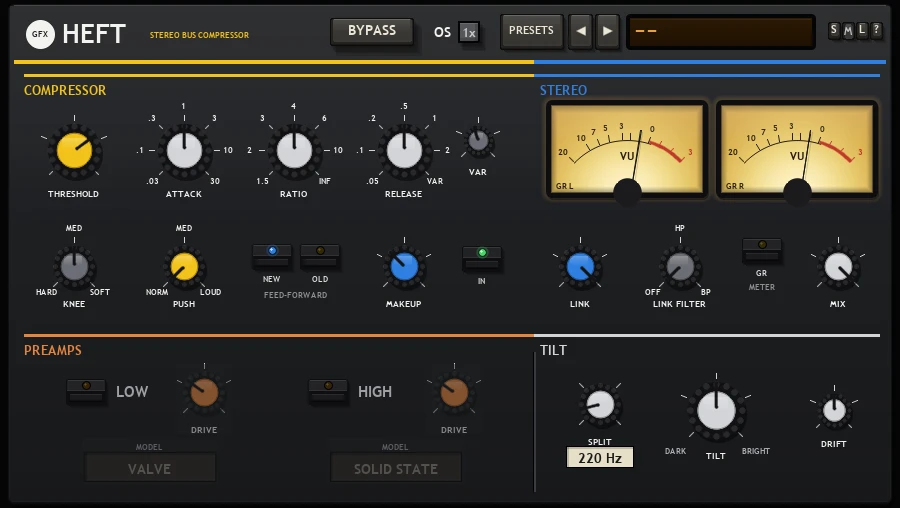Toggle the LOW preamp switch

[86, 391]
